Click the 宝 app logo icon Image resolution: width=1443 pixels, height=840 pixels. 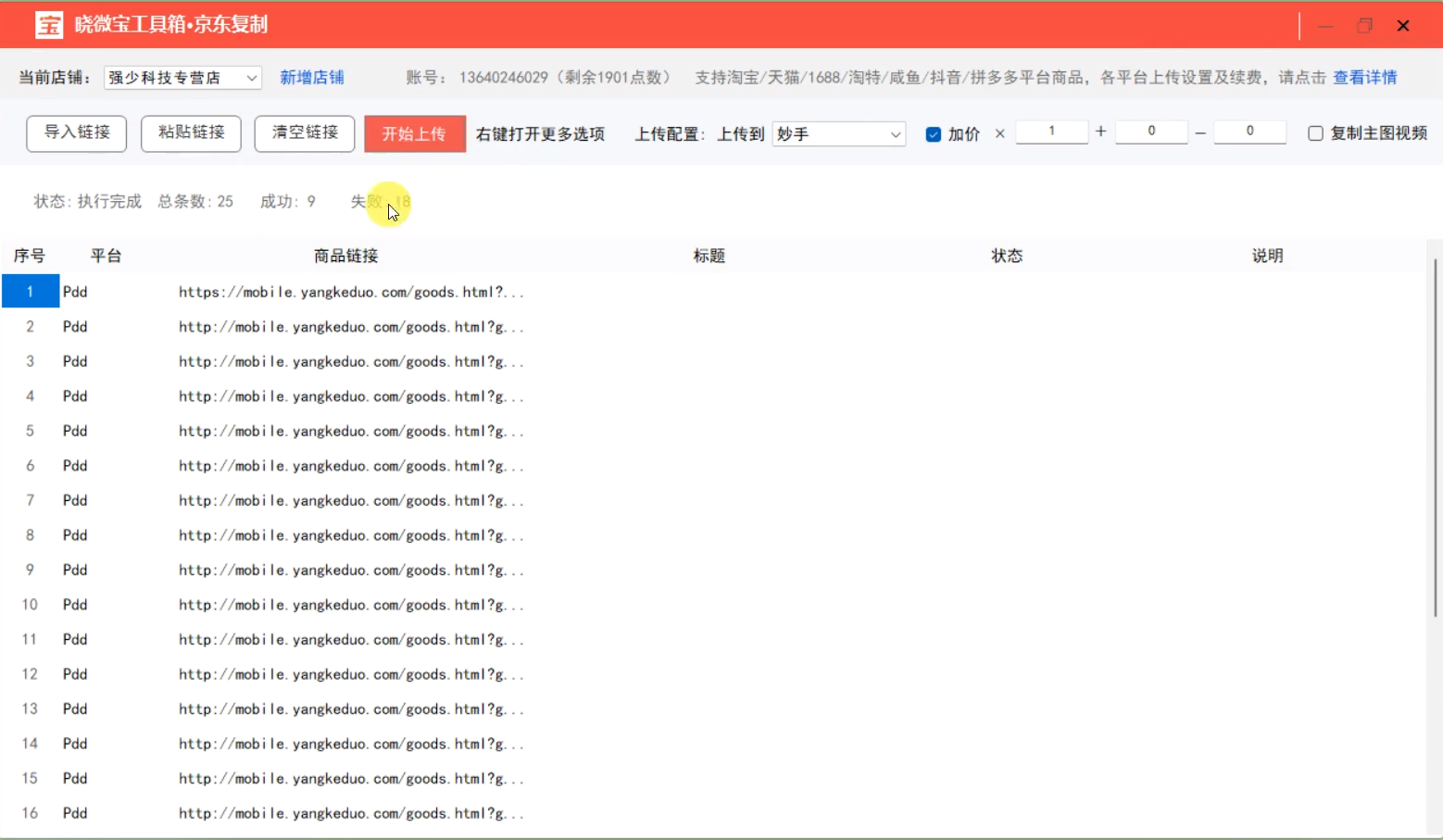49,25
